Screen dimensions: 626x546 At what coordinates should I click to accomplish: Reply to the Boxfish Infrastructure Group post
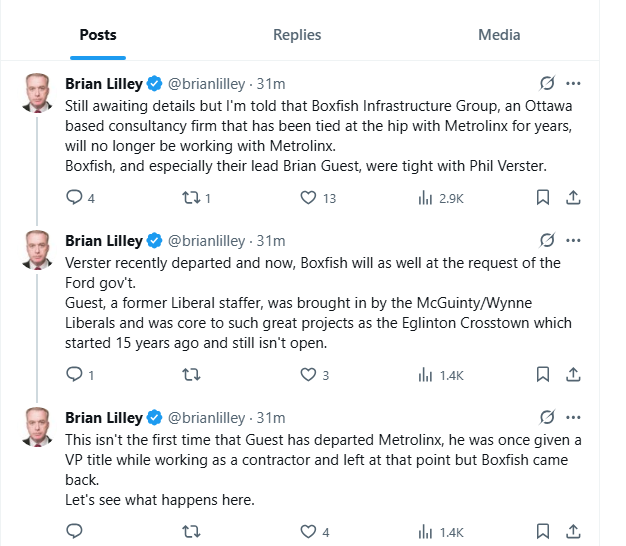(x=73, y=198)
